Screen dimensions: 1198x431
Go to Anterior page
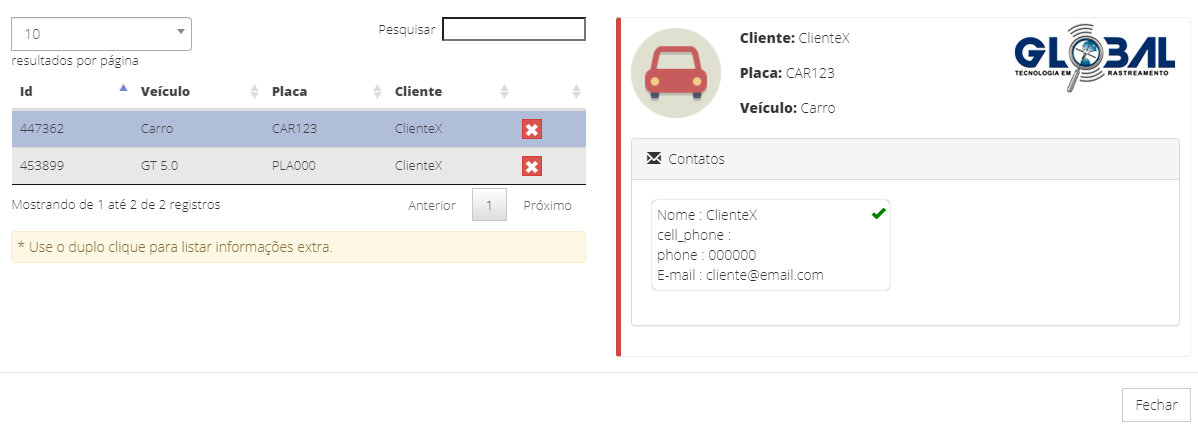pyautogui.click(x=432, y=205)
